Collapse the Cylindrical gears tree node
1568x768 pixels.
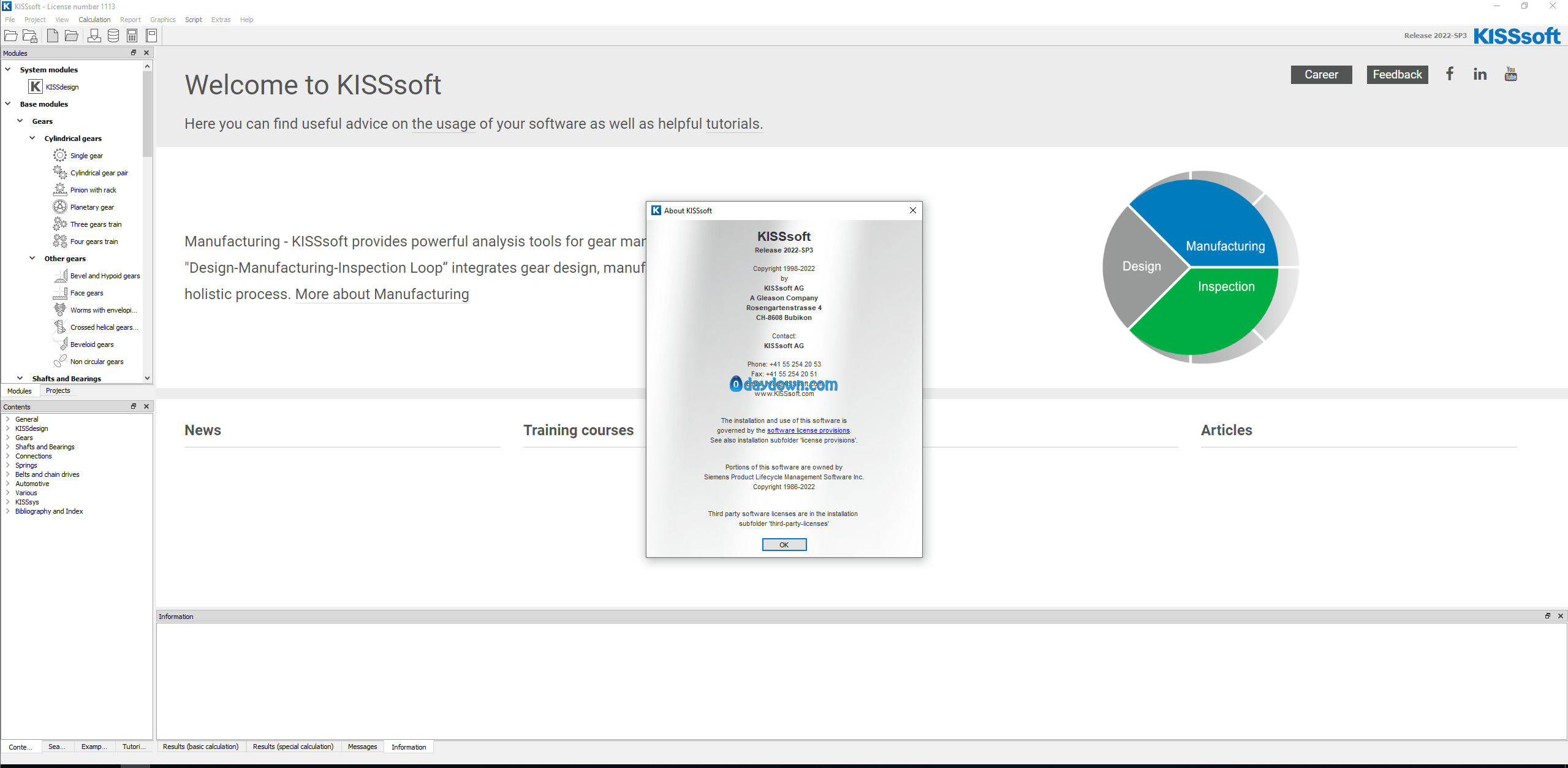32,139
